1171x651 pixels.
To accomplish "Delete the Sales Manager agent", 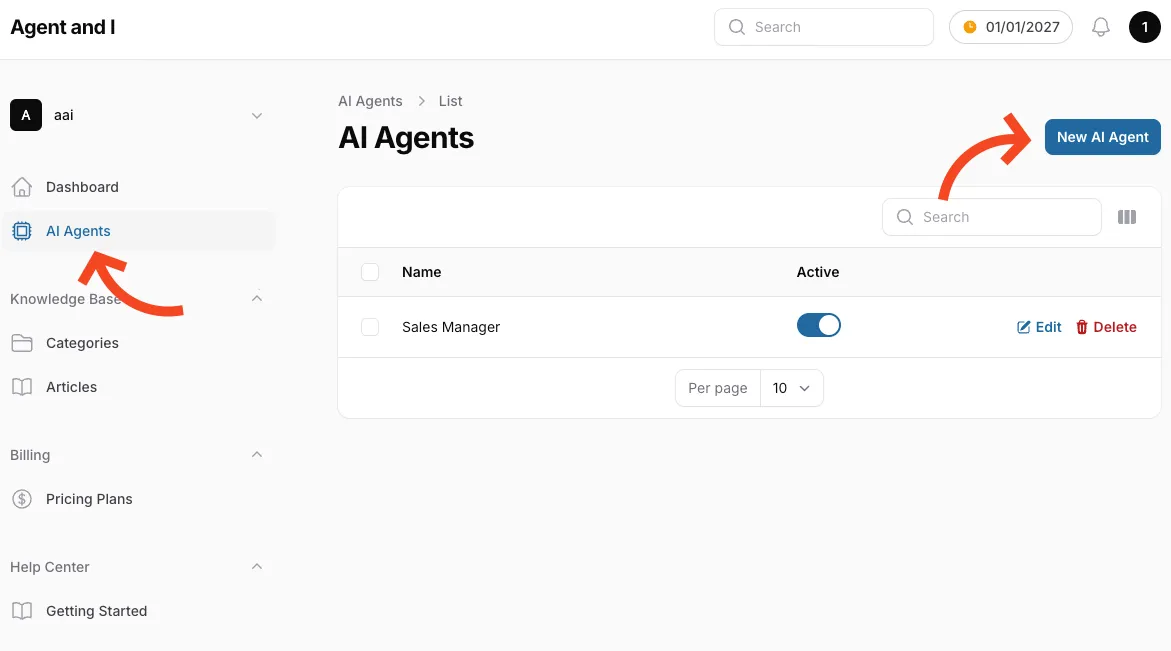I will (1106, 327).
